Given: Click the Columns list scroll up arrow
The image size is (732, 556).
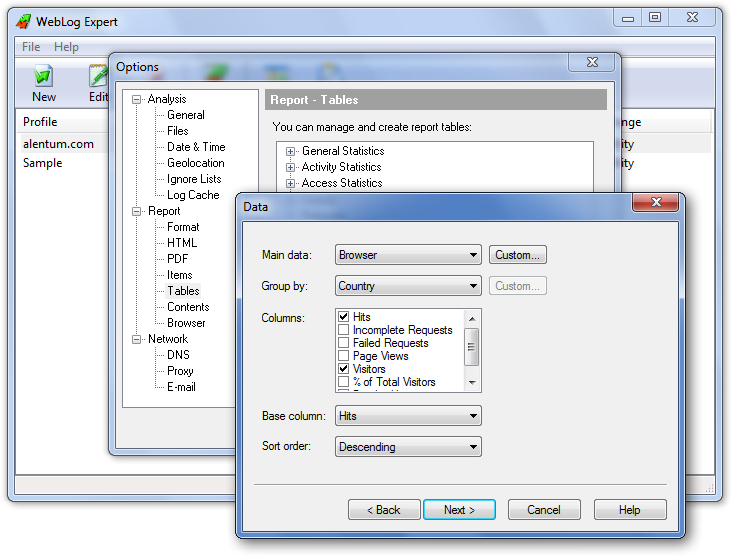Looking at the screenshot, I should (472, 318).
